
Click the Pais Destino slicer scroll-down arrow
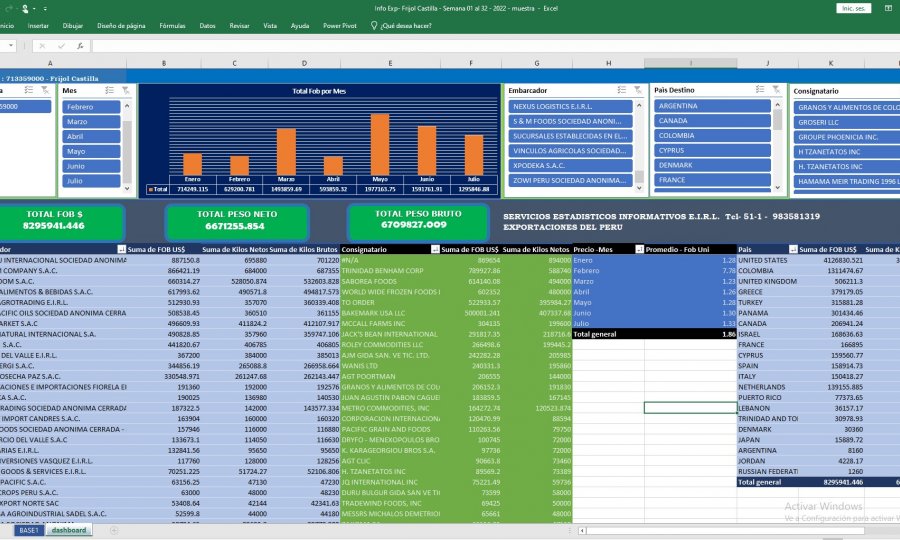click(x=778, y=187)
